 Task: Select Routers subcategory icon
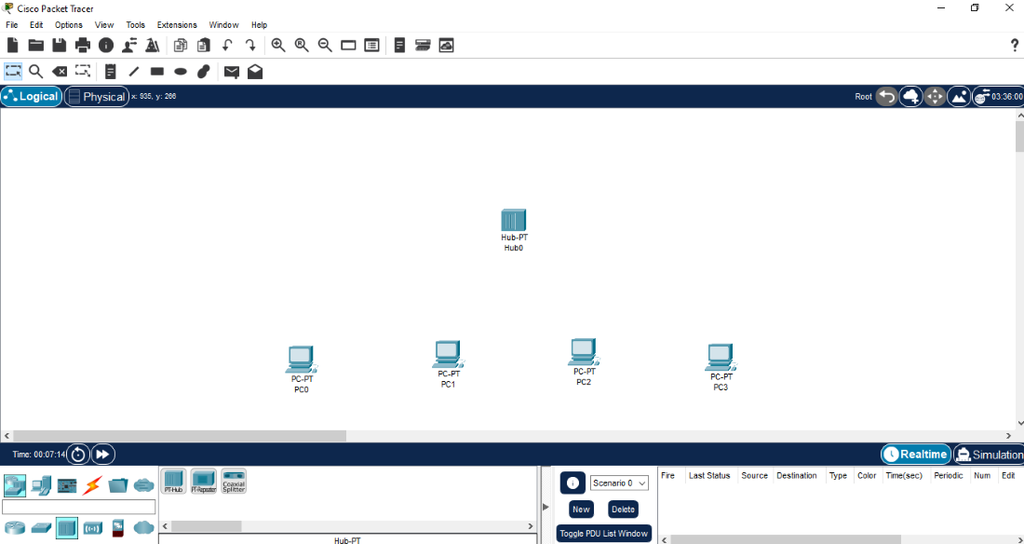click(14, 528)
